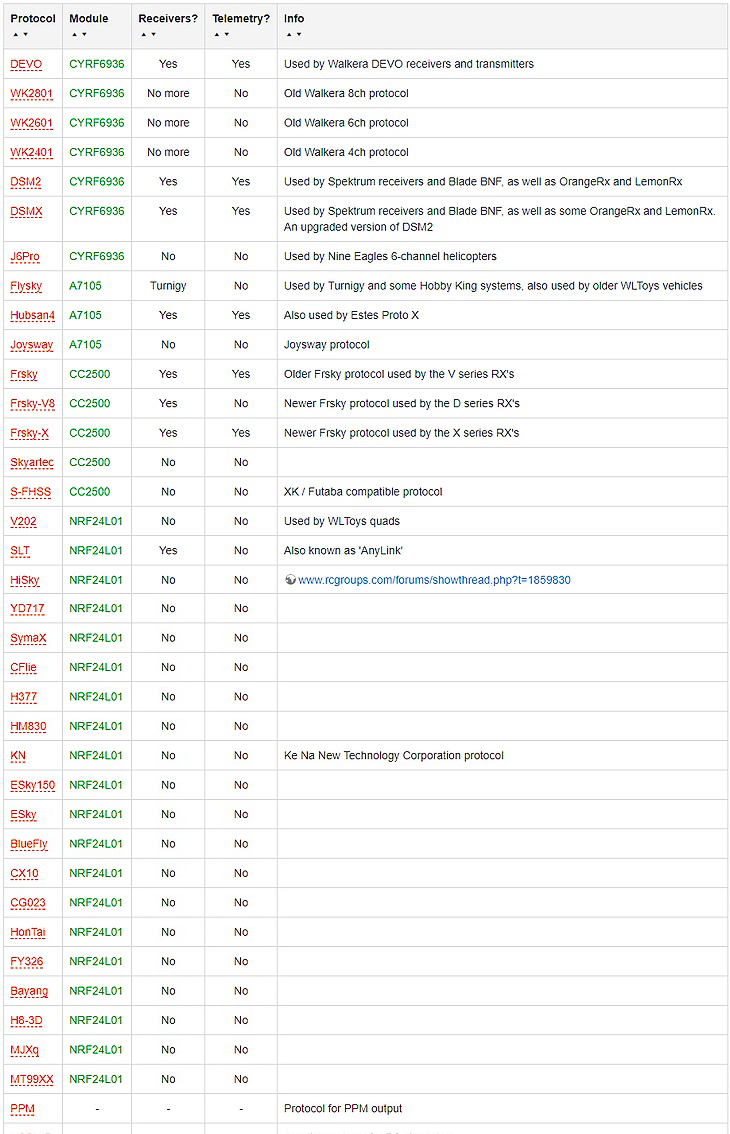730x1134 pixels.
Task: Open the DEVO protocol link
Action: 26,64
